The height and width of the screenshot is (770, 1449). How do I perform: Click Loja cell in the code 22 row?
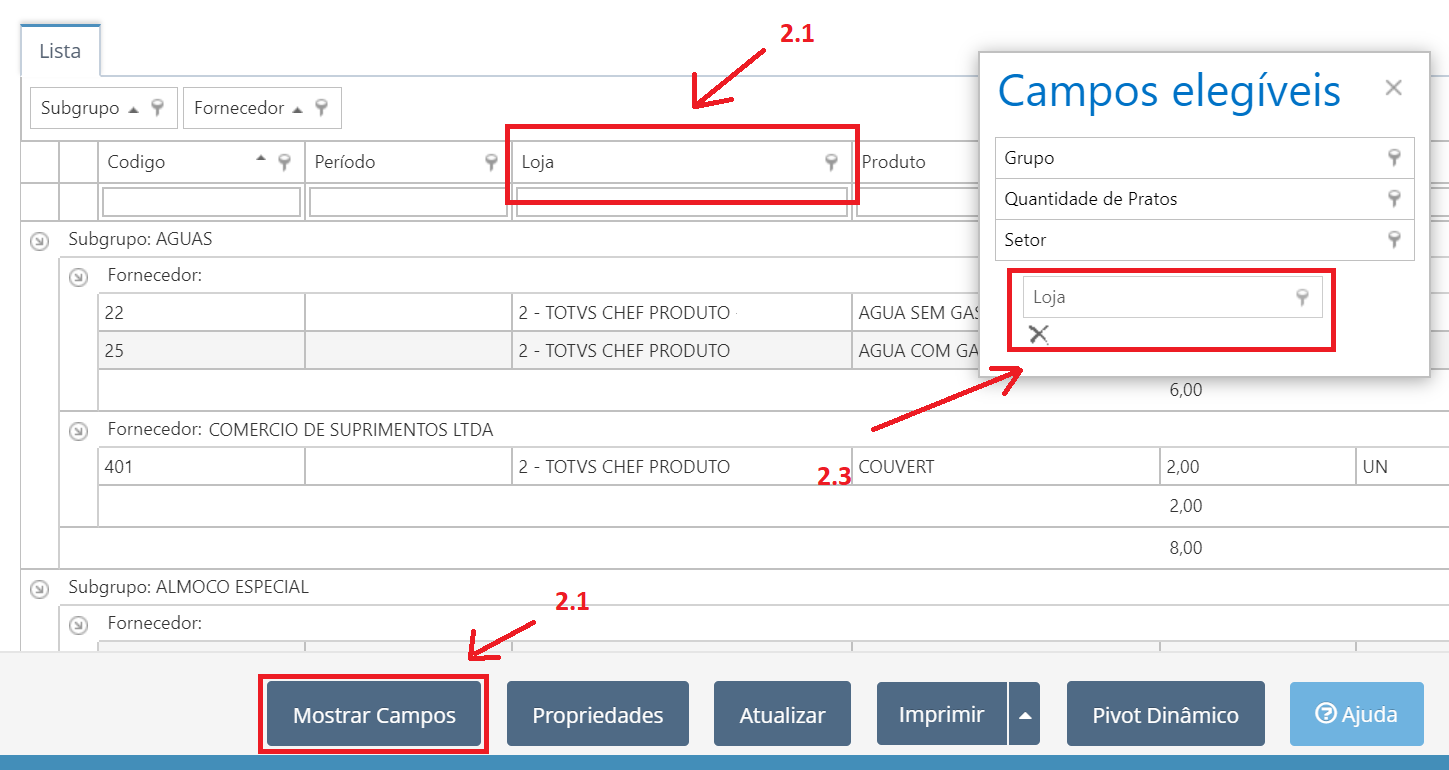(x=682, y=312)
